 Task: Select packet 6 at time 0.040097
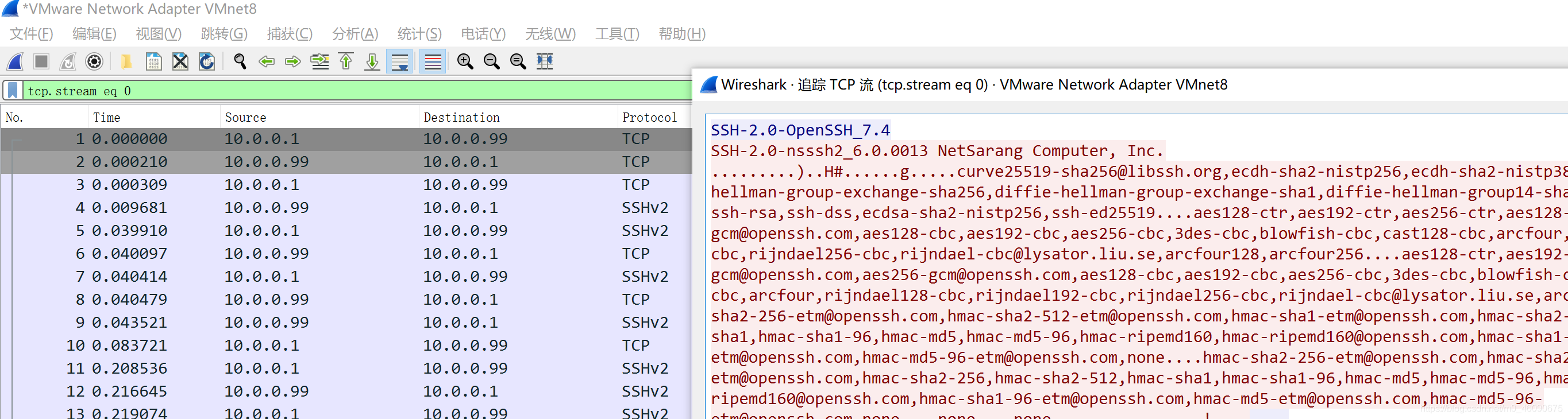click(x=347, y=254)
